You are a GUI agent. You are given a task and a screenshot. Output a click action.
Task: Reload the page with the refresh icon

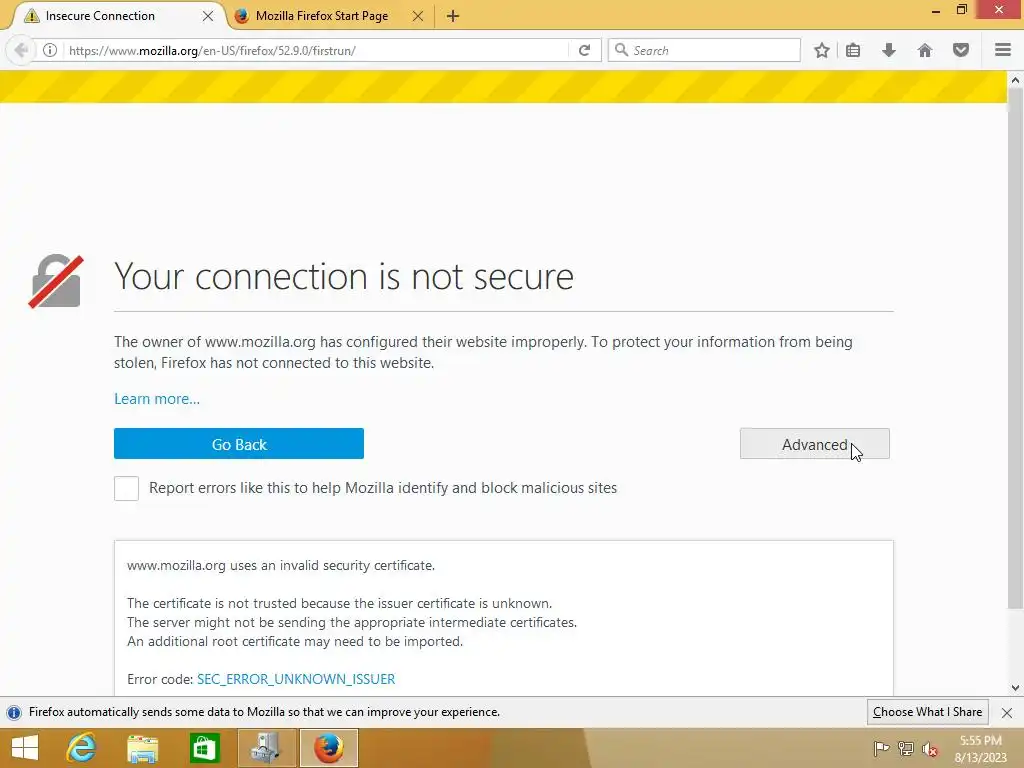click(x=584, y=50)
